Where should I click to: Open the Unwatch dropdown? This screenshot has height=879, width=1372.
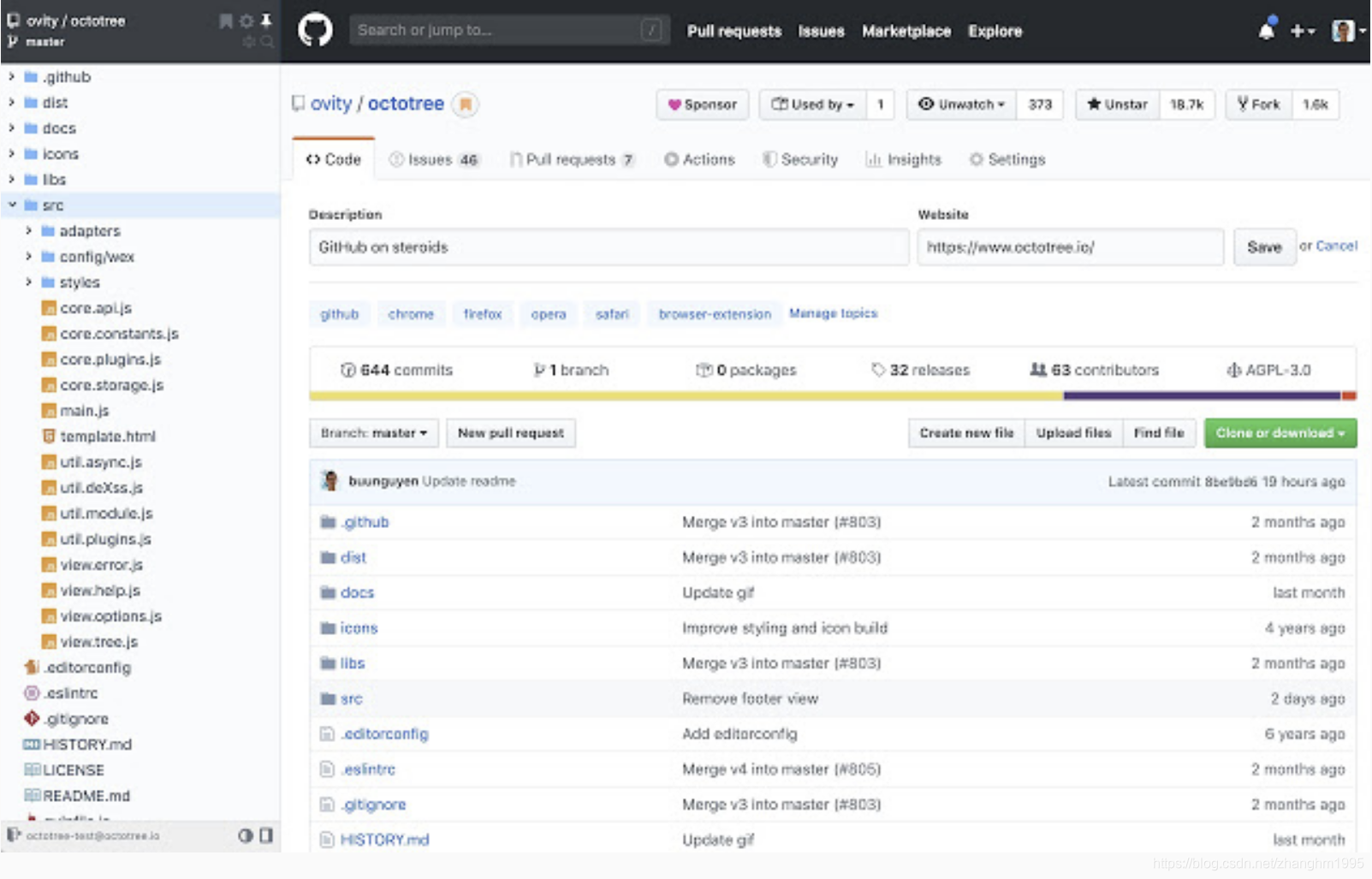[961, 104]
